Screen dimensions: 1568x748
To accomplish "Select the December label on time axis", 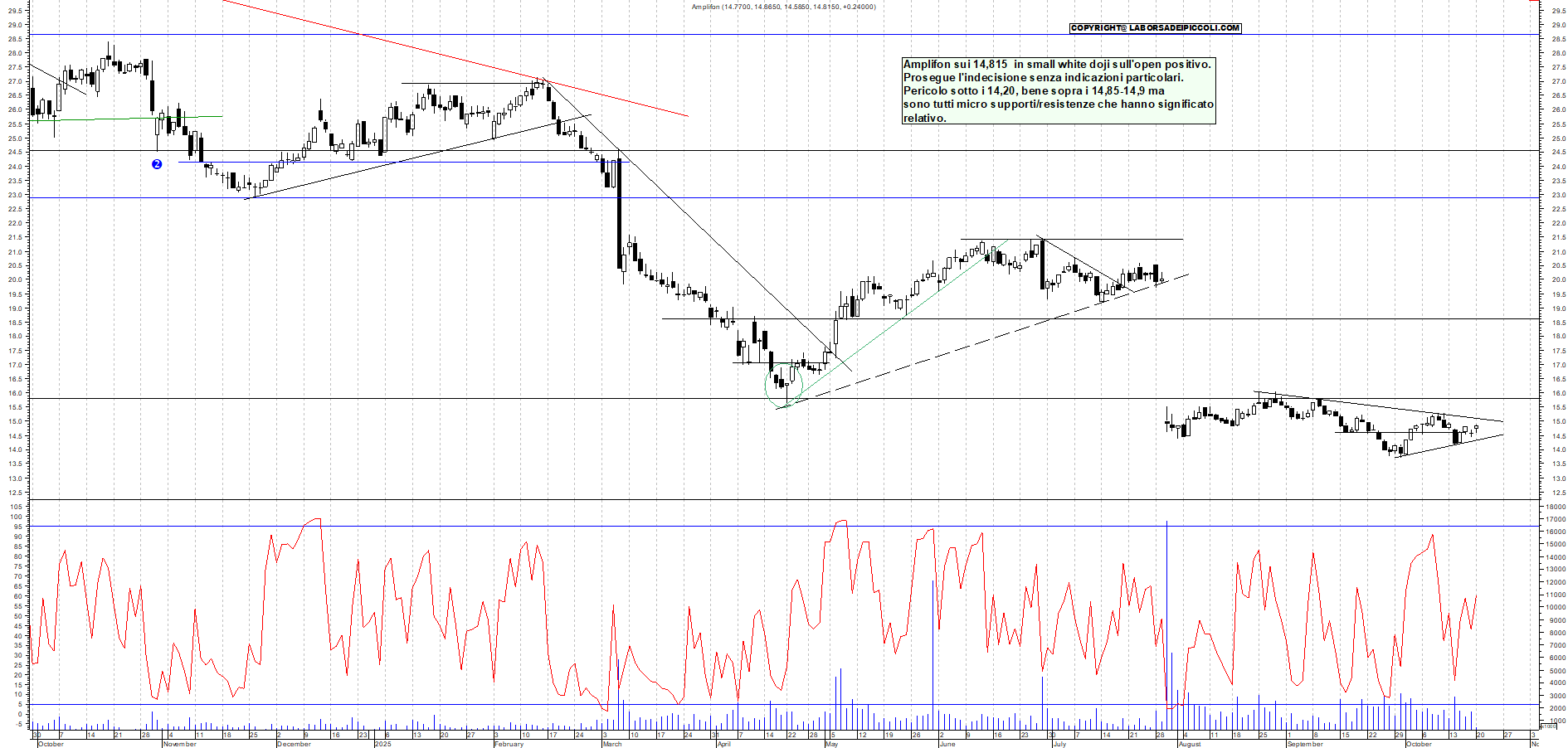I will 294,744.
